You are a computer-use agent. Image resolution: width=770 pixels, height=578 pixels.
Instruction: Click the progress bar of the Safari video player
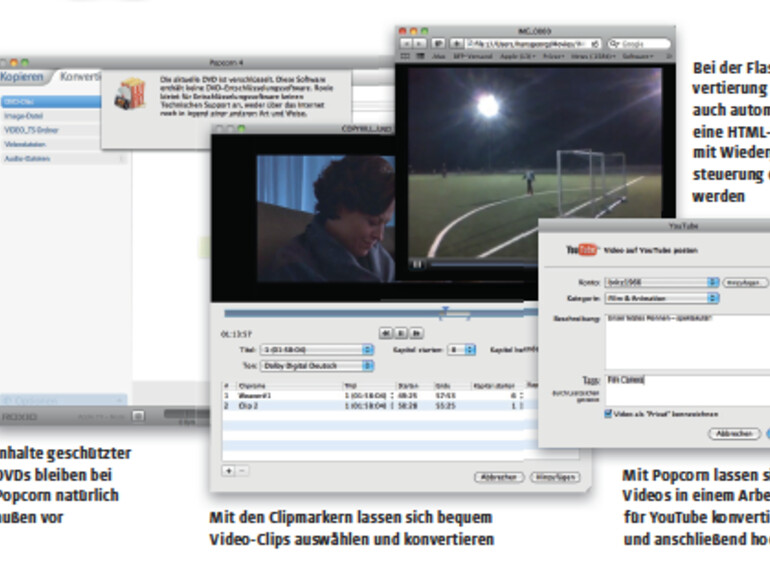click(x=484, y=265)
